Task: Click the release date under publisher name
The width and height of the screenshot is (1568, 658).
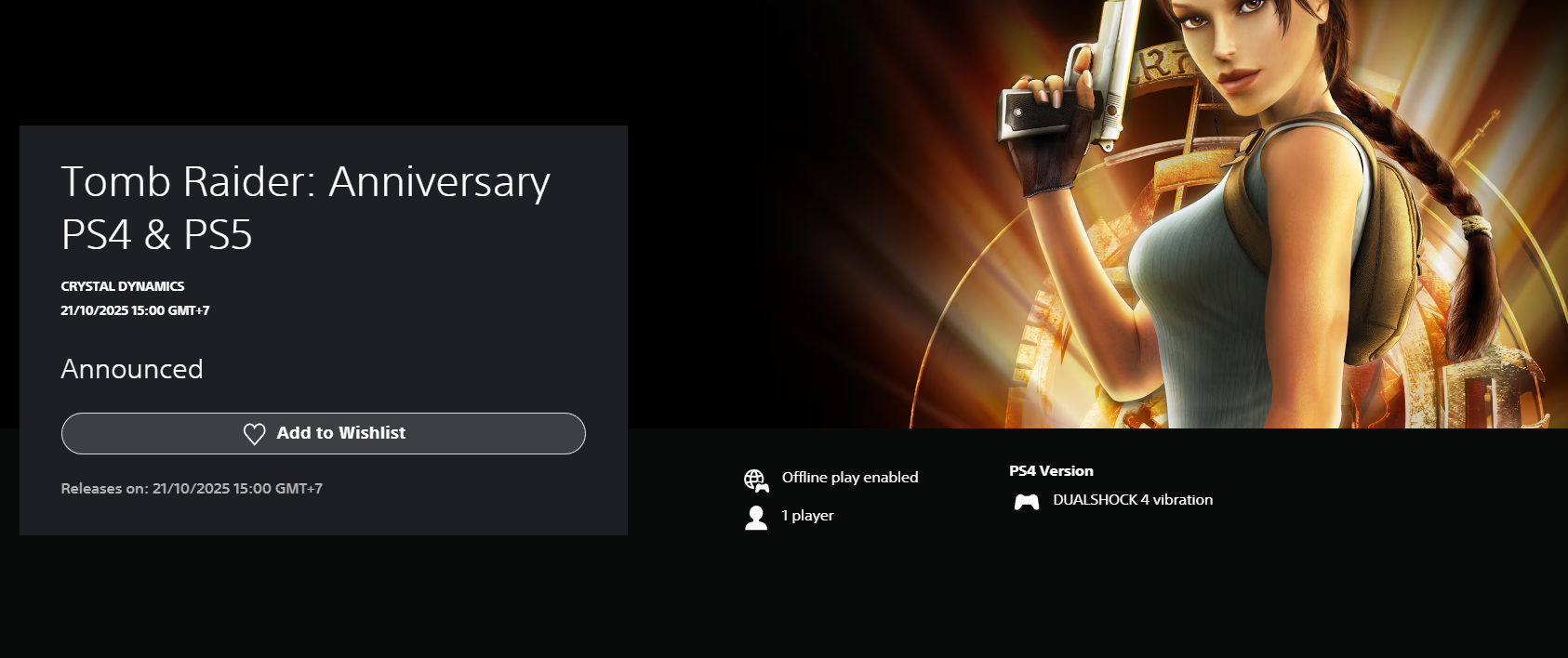Action: [x=135, y=310]
